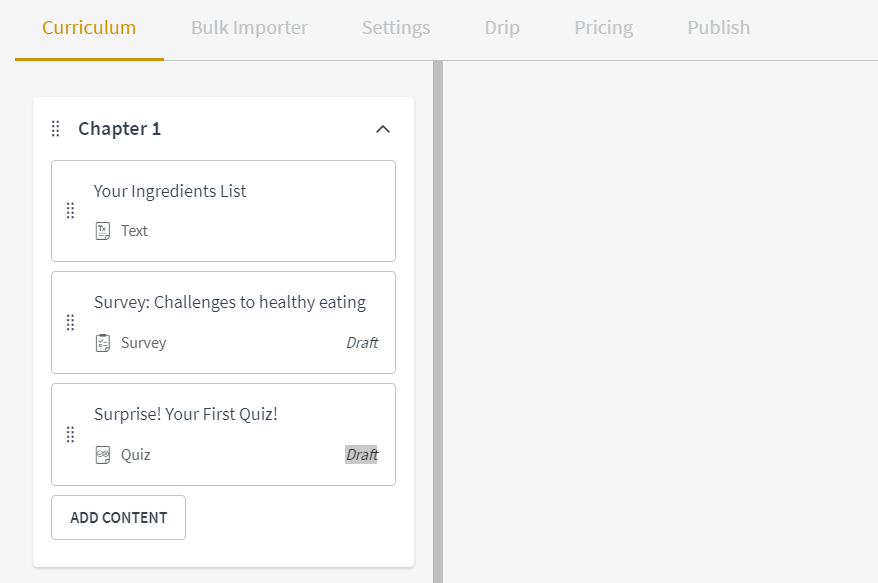The image size is (878, 583).
Task: Open the Drip tab
Action: pos(502,27)
